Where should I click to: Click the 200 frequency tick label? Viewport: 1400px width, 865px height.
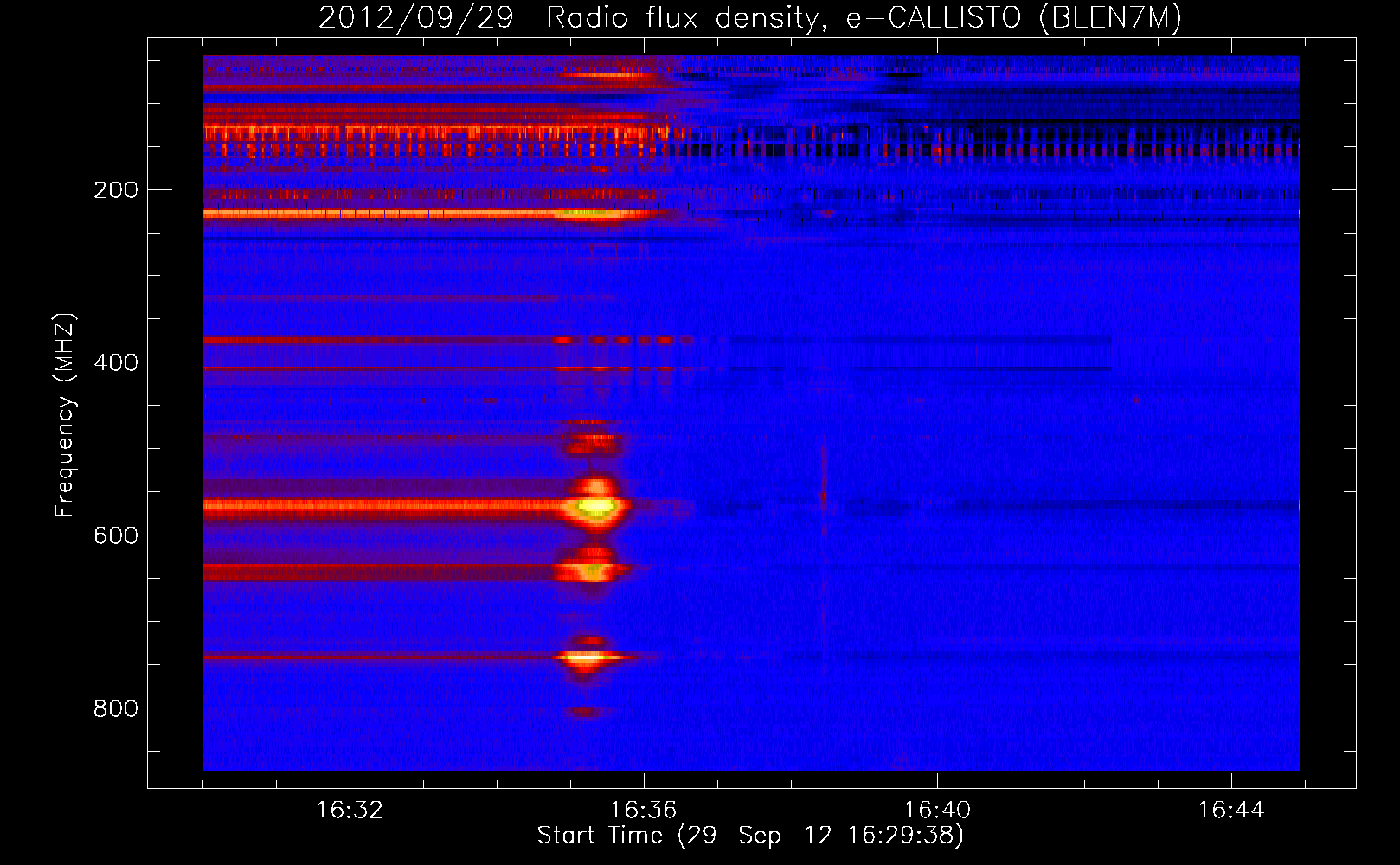(116, 189)
